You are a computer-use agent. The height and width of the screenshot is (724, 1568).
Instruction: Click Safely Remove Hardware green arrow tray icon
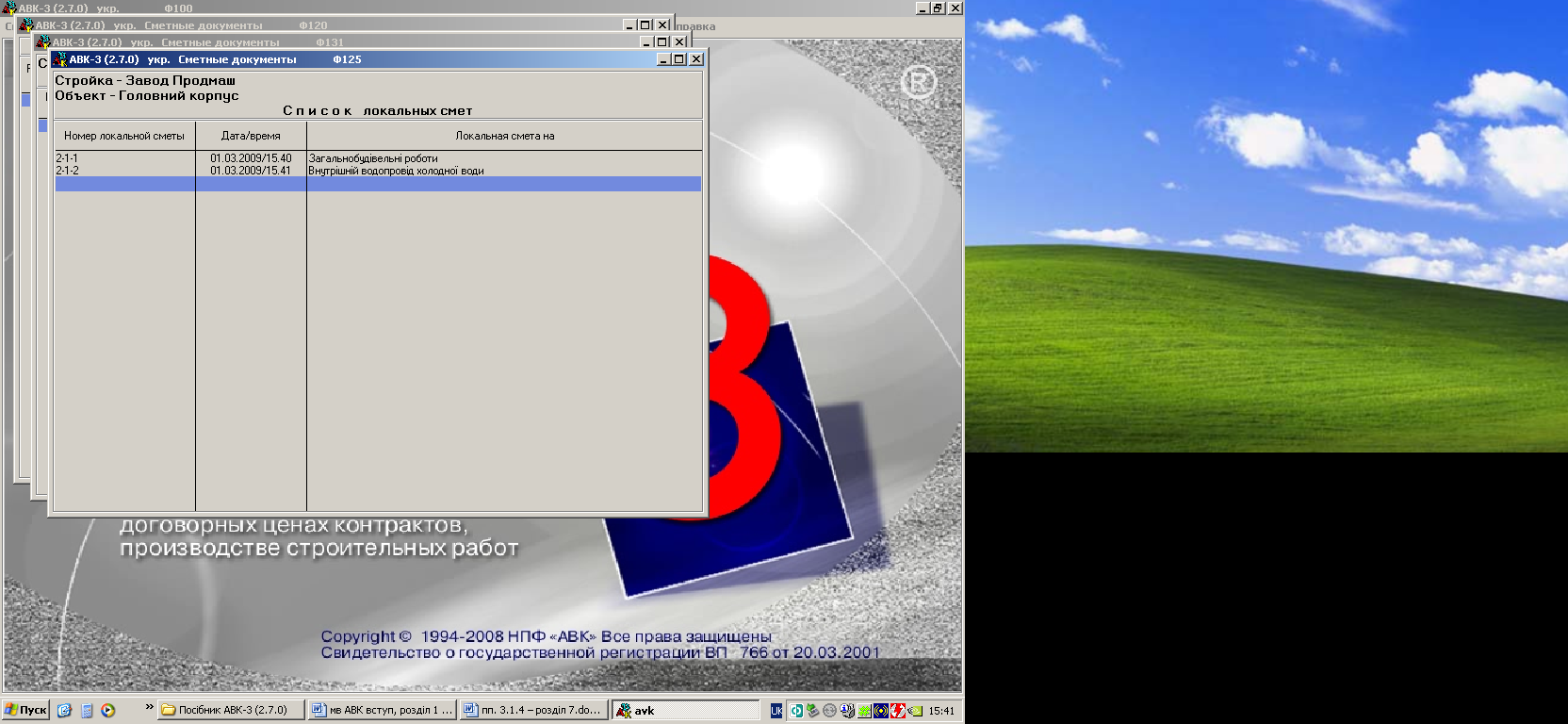coord(812,711)
